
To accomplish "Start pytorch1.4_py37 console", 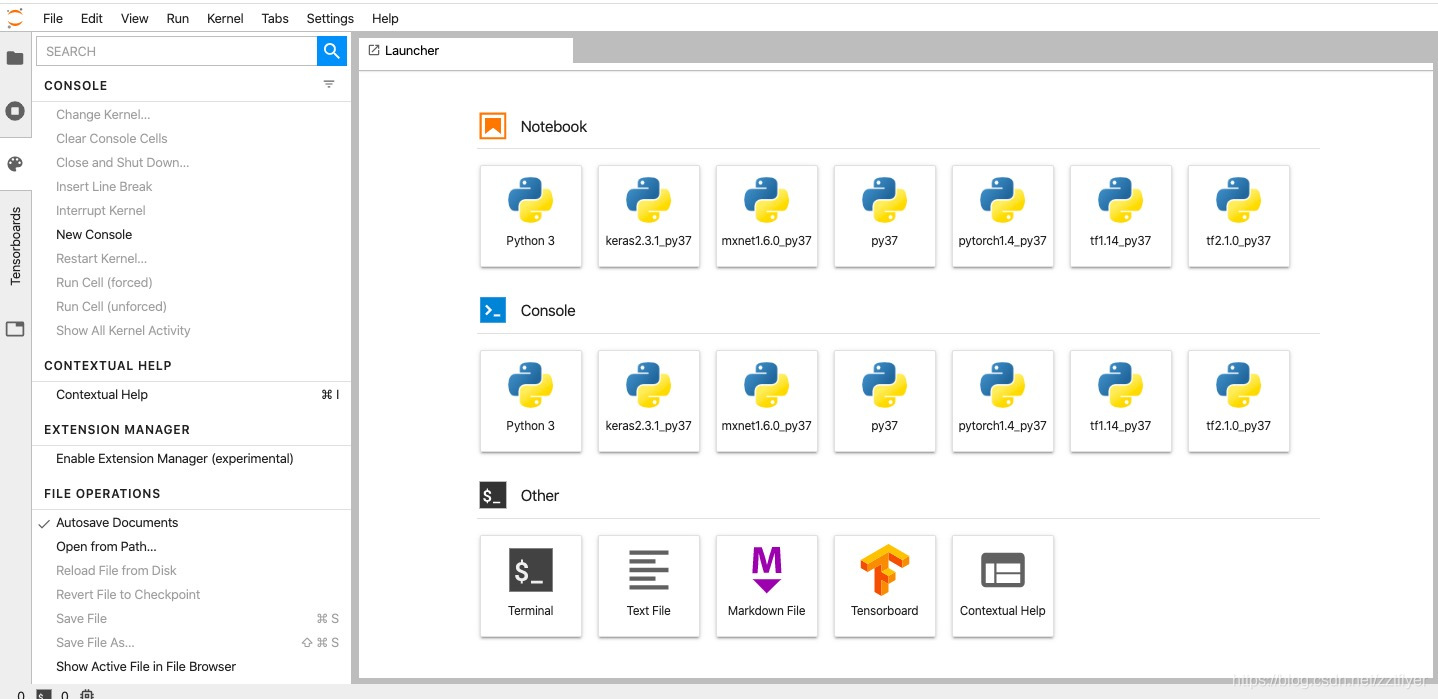I will point(1003,401).
